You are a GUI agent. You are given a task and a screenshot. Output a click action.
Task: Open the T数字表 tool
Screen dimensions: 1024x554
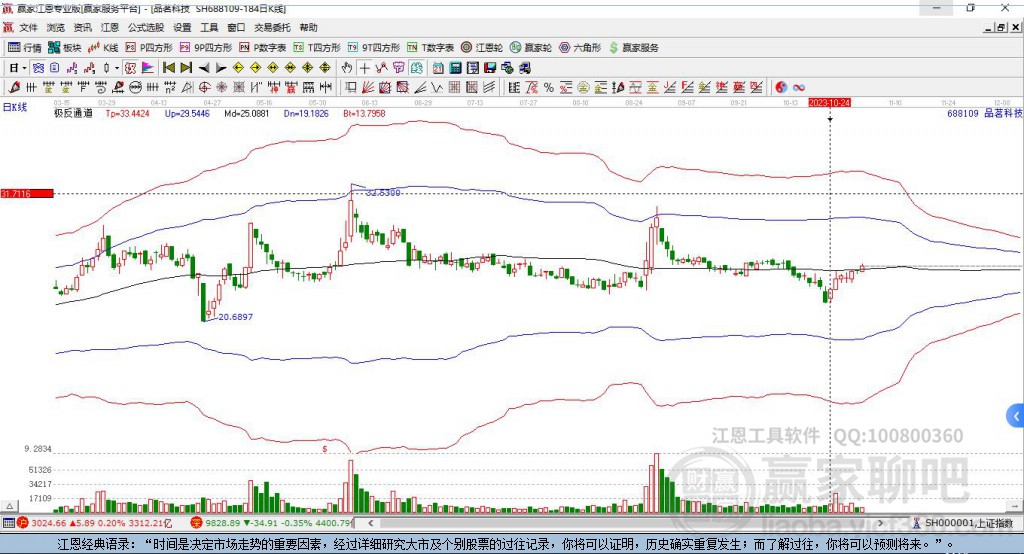coord(430,48)
